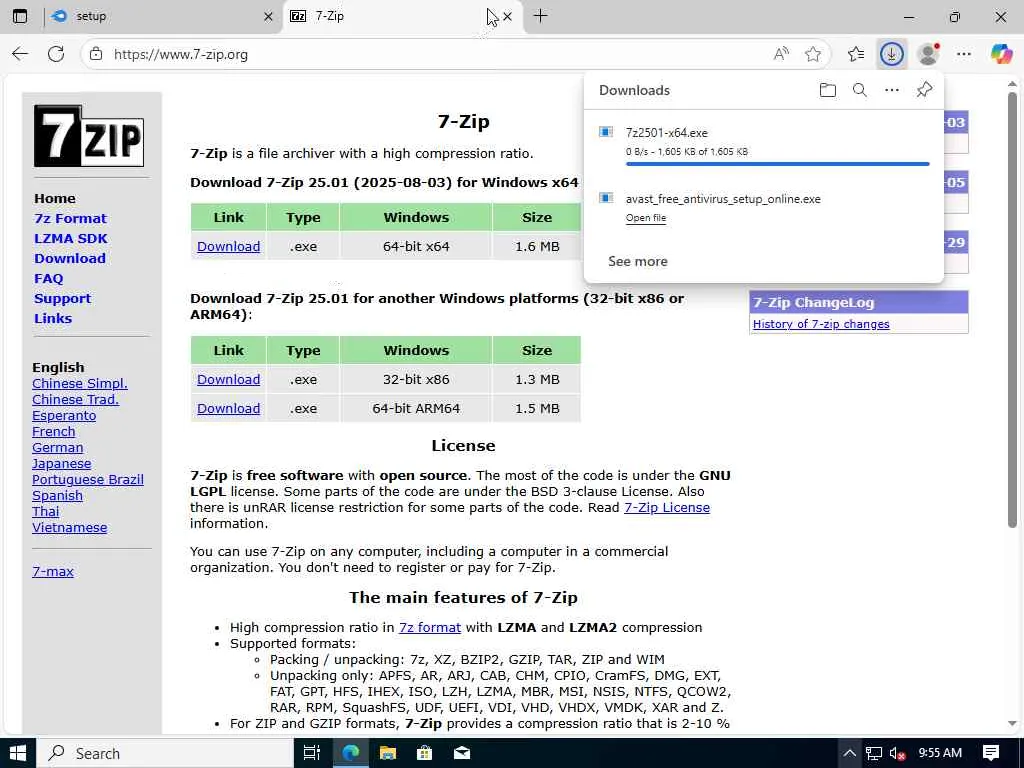Open the browser profile icon
The image size is (1024, 768).
click(928, 54)
